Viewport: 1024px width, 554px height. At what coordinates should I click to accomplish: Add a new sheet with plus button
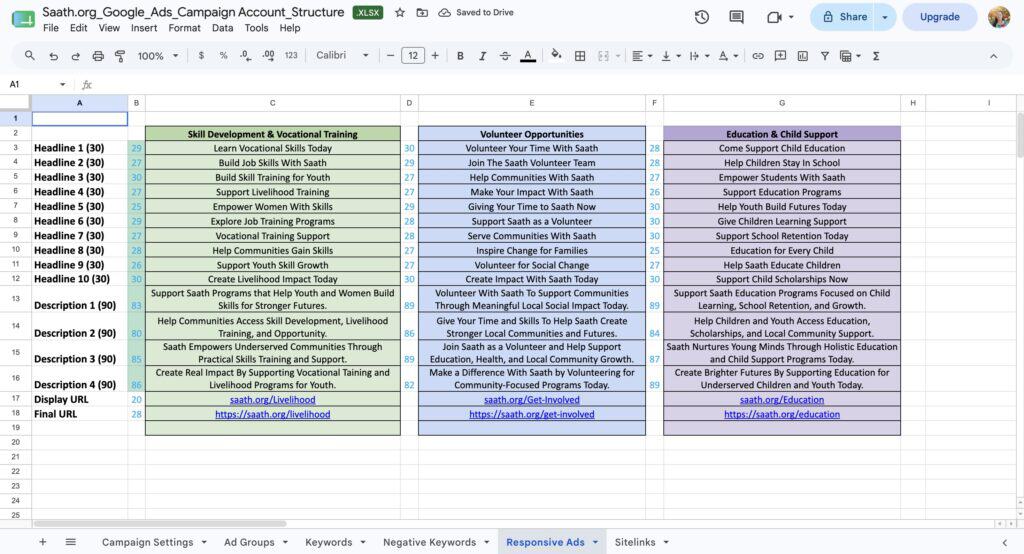[x=42, y=542]
